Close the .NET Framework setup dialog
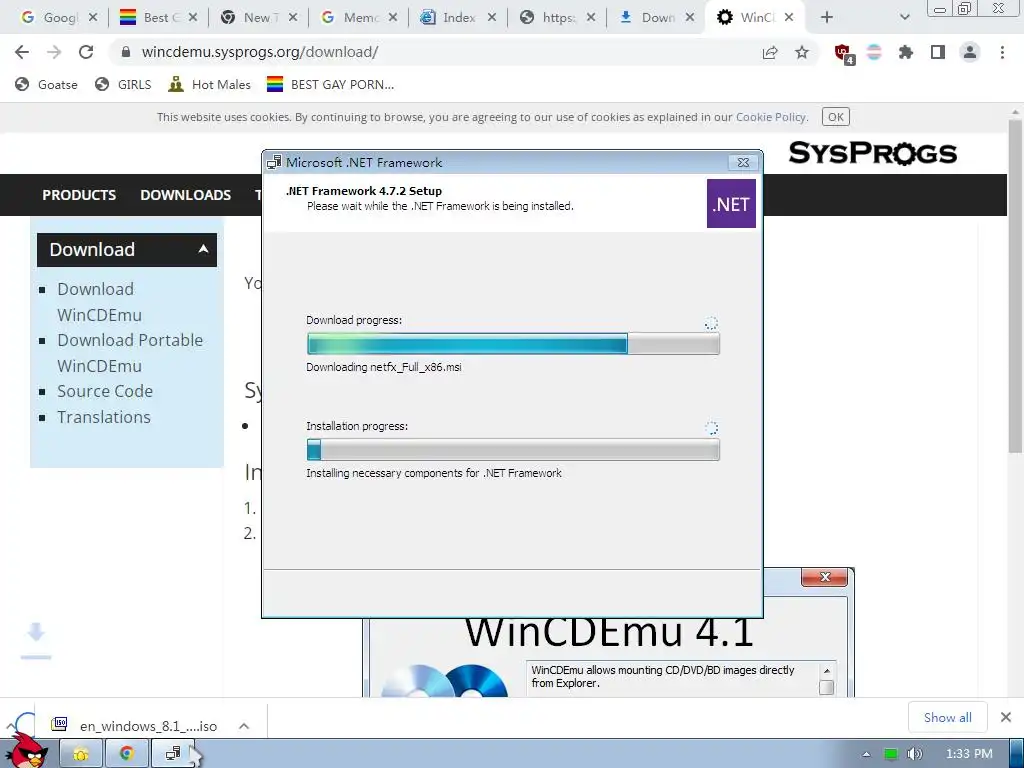 coord(743,162)
